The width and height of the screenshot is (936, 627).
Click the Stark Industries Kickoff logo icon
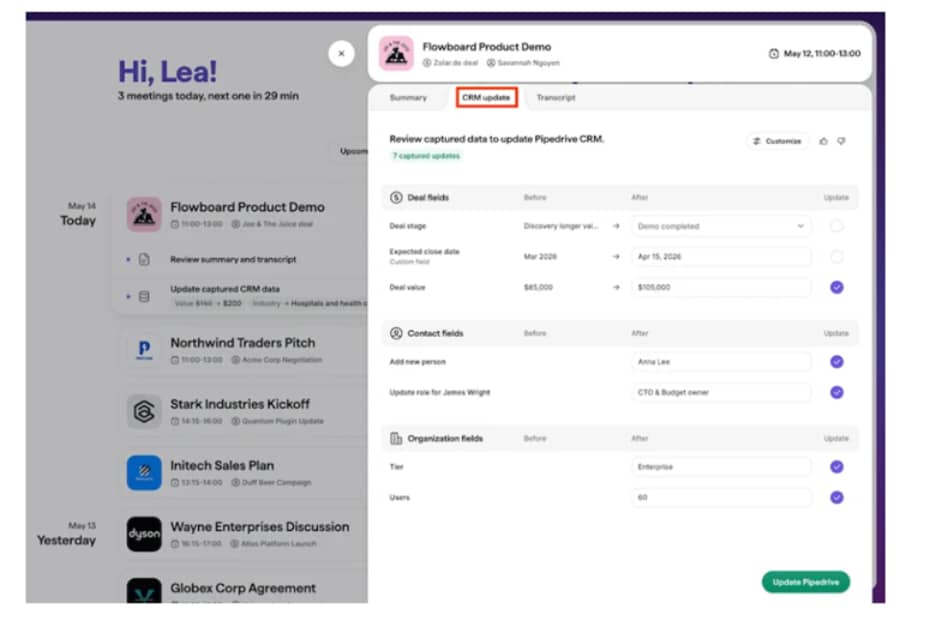click(144, 411)
